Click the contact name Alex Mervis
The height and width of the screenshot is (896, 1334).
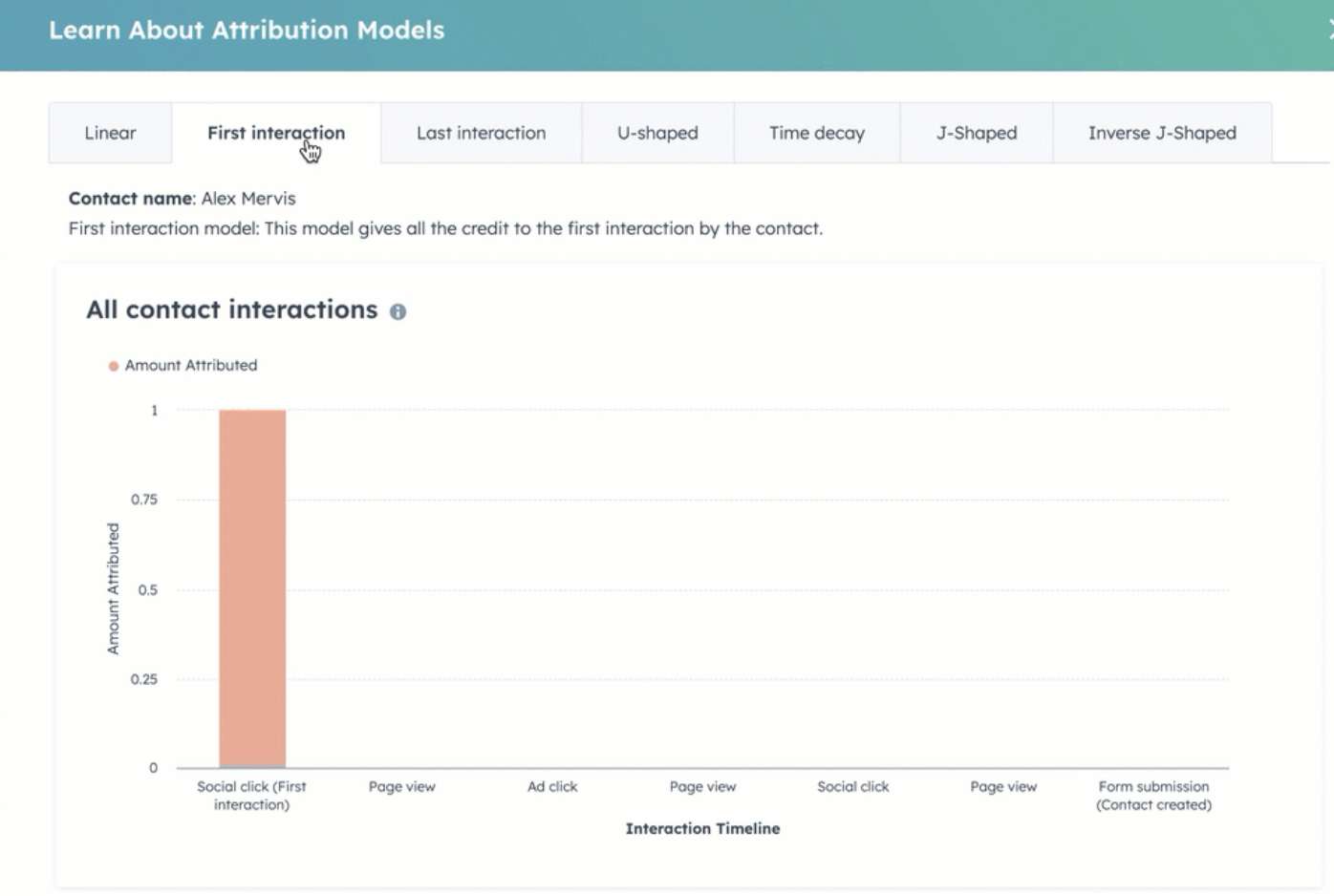(x=248, y=199)
